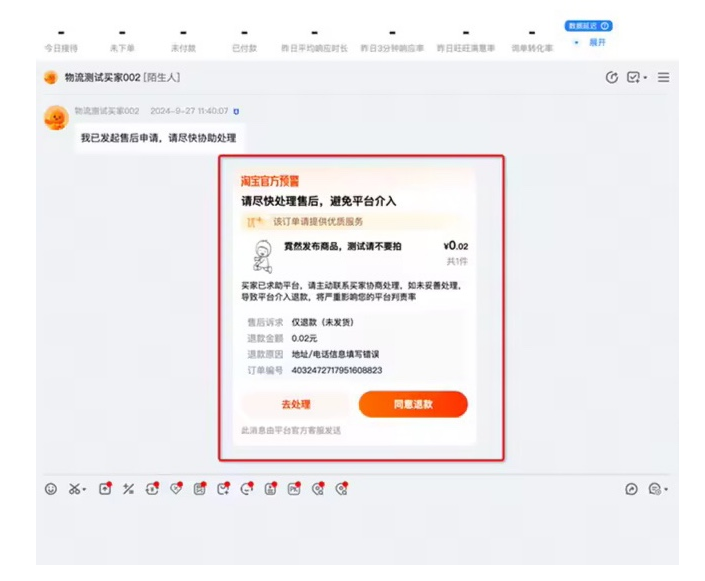Click the 数据延迟 info badge
The height and width of the screenshot is (581, 705).
589,26
